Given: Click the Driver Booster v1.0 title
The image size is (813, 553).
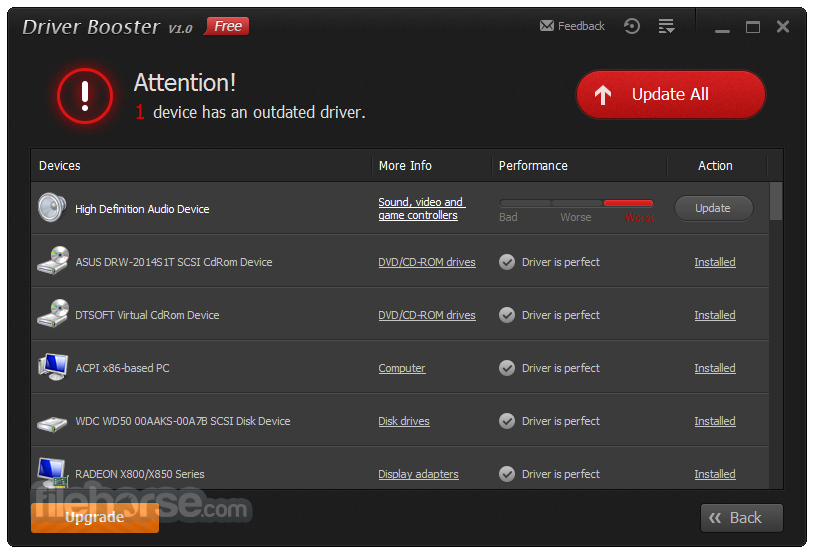Looking at the screenshot, I should pyautogui.click(x=107, y=27).
